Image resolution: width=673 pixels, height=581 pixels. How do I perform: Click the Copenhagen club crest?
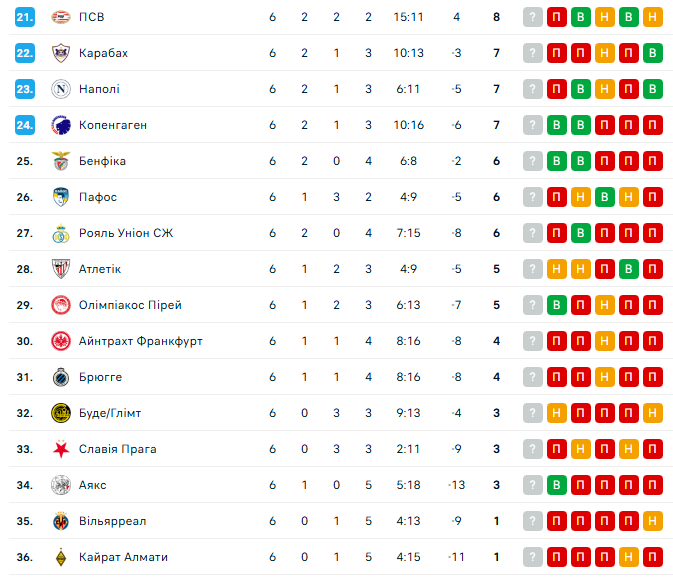[x=60, y=125]
